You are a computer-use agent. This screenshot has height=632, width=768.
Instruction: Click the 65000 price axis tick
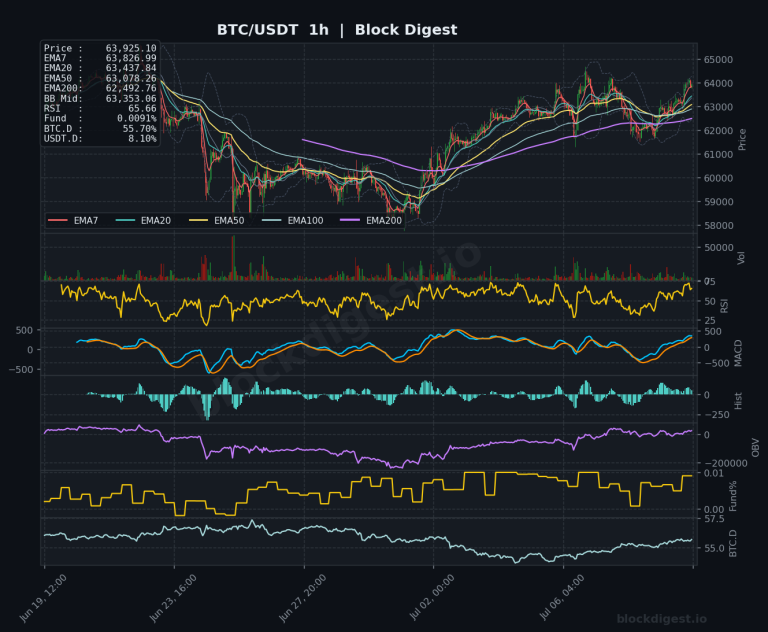(x=719, y=60)
